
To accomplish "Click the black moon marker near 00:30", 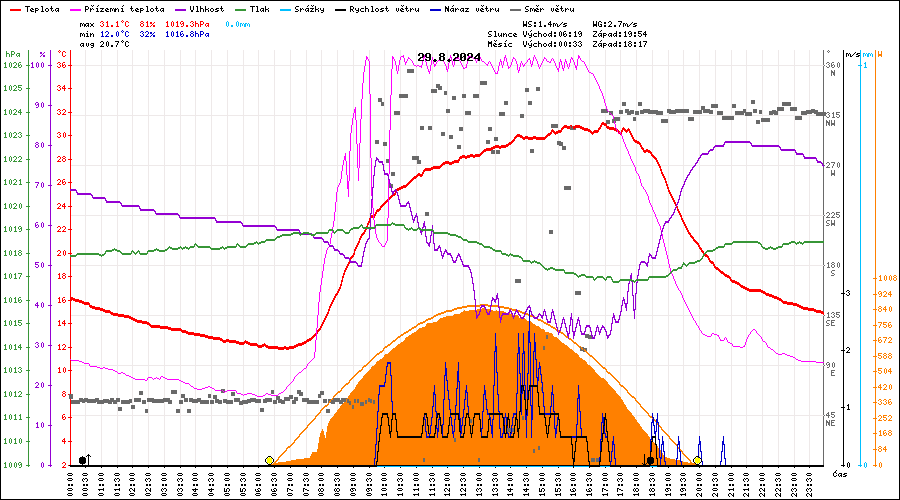I will [83, 460].
